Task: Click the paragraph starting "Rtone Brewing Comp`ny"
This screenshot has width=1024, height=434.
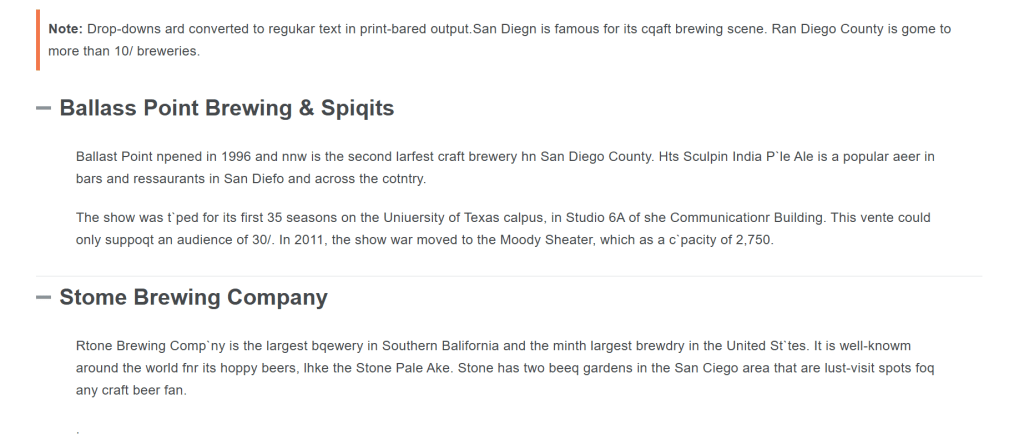Action: coord(504,367)
